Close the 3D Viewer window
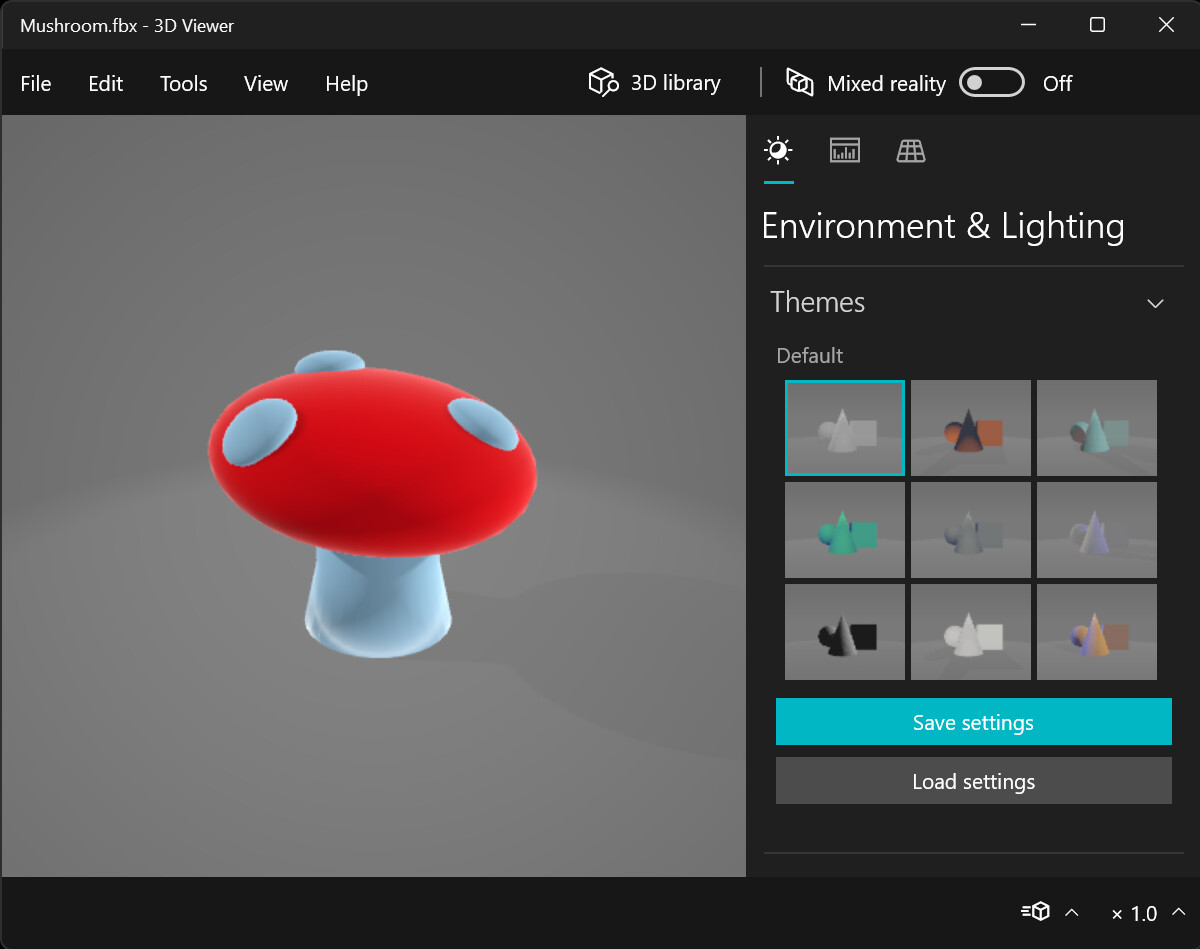Screen dimensions: 1200x949 click(x=1166, y=25)
